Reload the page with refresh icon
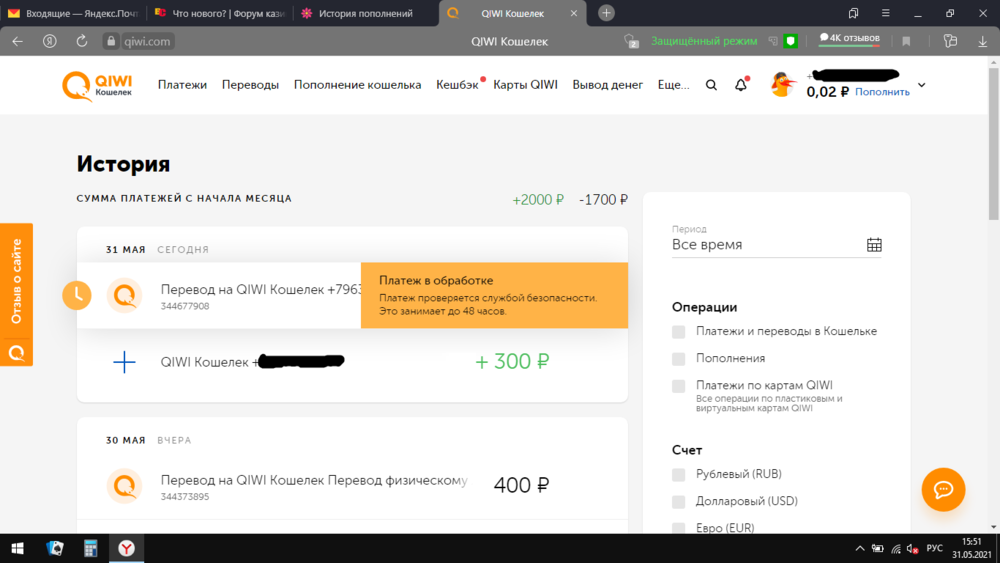 point(82,41)
